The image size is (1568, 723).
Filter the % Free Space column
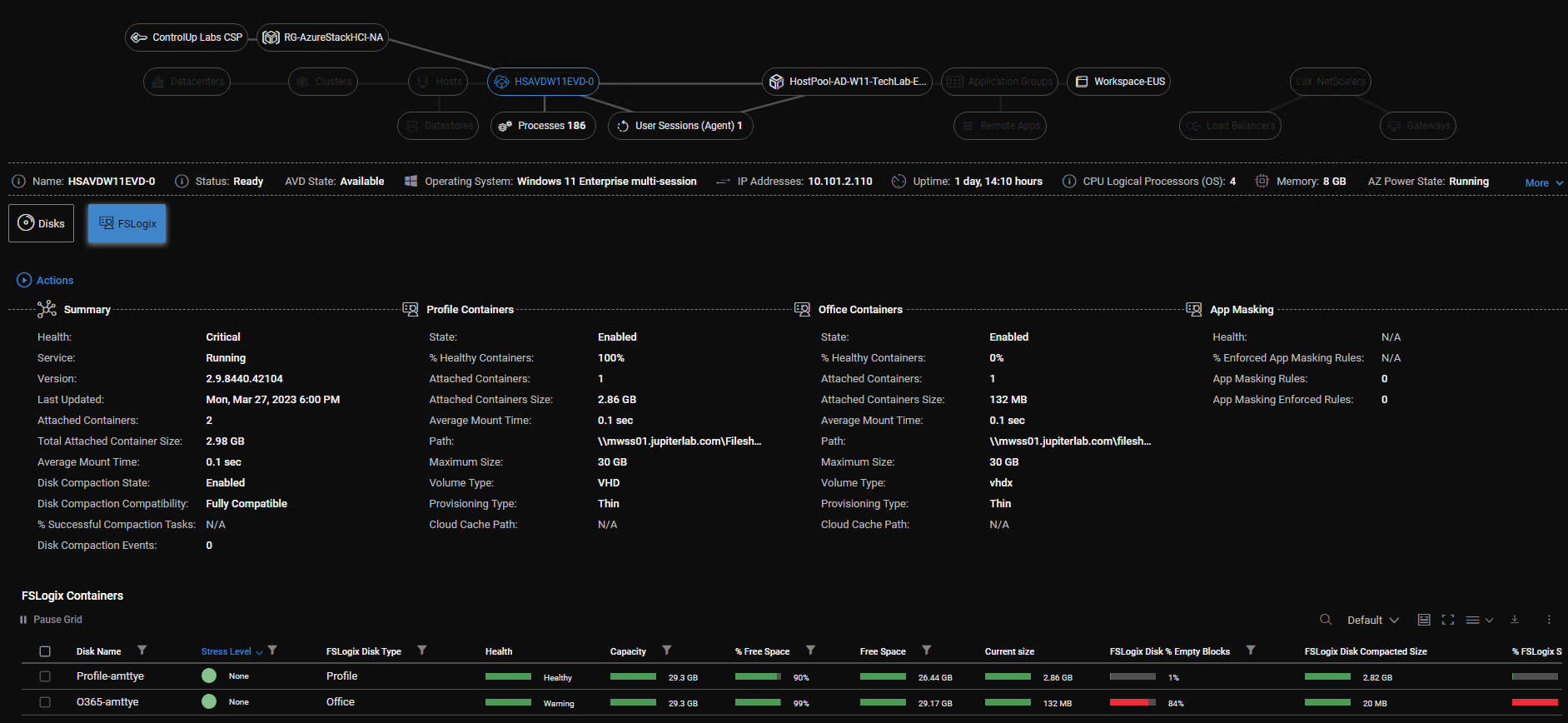pyautogui.click(x=810, y=651)
